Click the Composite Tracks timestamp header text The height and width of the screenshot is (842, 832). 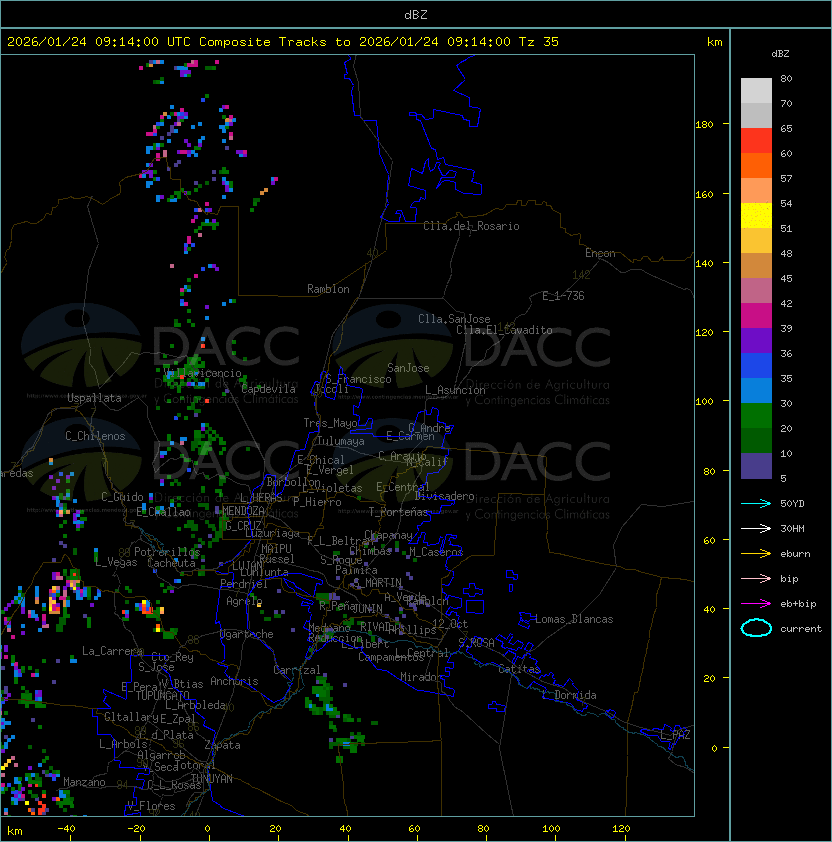point(283,42)
